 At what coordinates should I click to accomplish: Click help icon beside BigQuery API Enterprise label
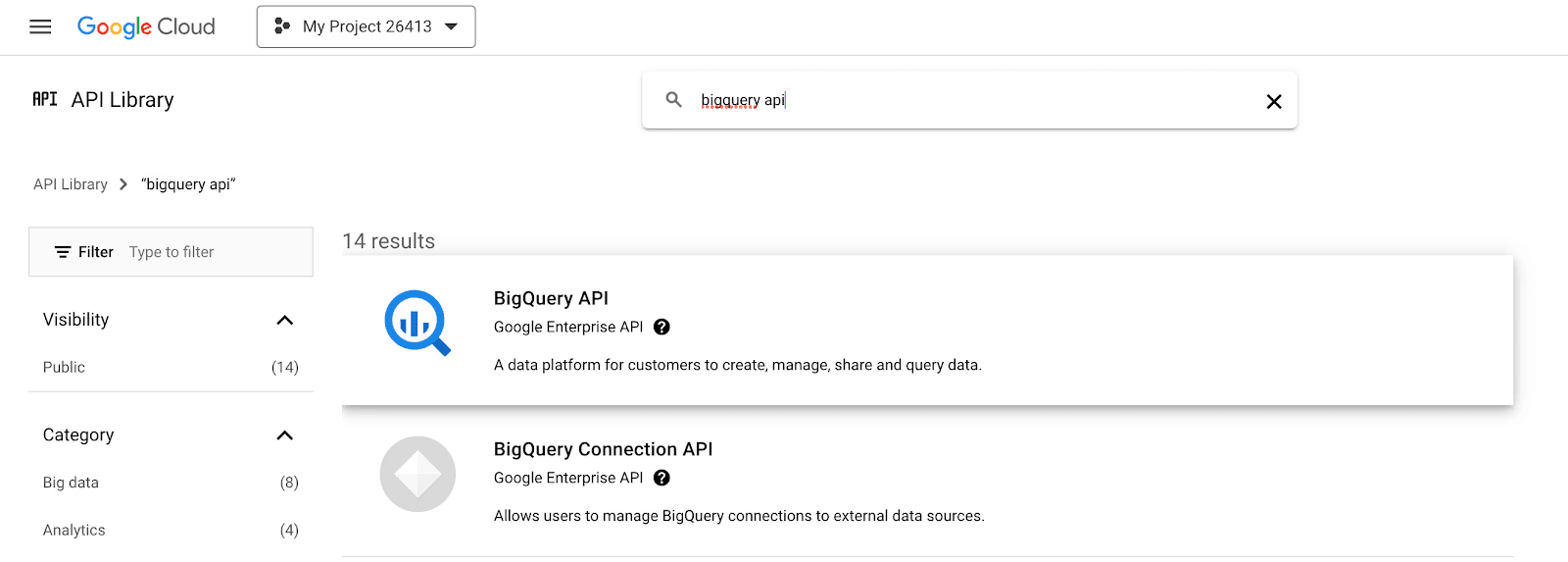tap(661, 328)
